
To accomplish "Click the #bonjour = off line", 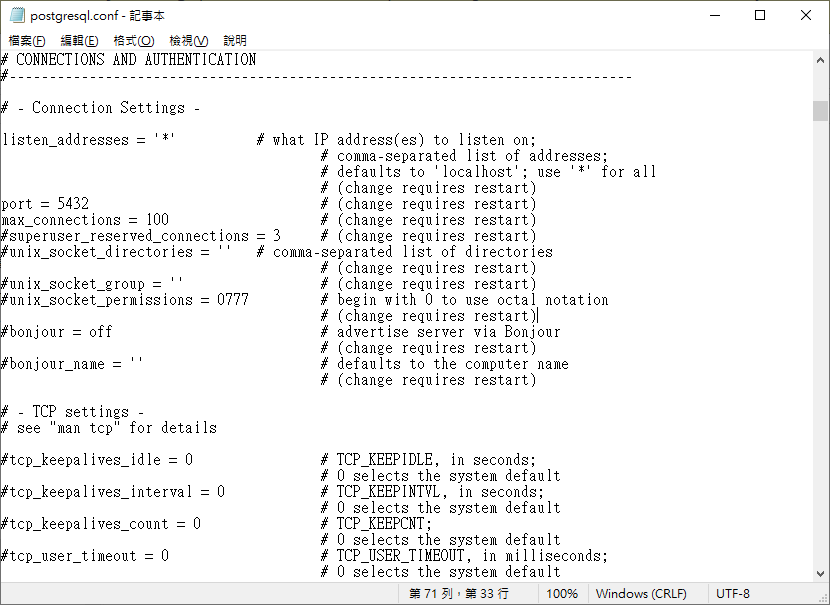I will coord(57,332).
